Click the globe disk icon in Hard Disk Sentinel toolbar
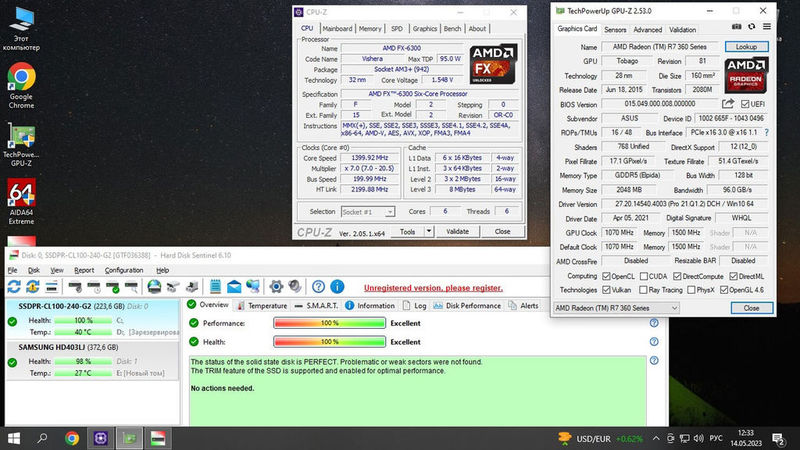The image size is (800, 450). (x=154, y=287)
